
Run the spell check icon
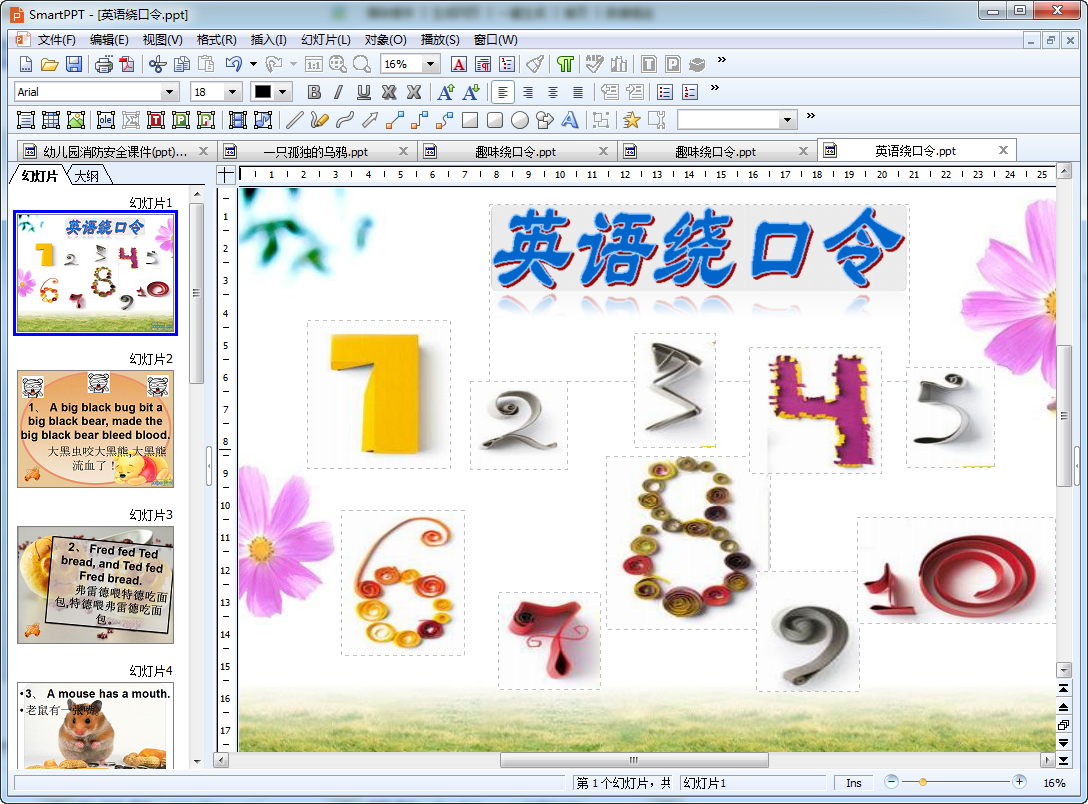pos(594,65)
